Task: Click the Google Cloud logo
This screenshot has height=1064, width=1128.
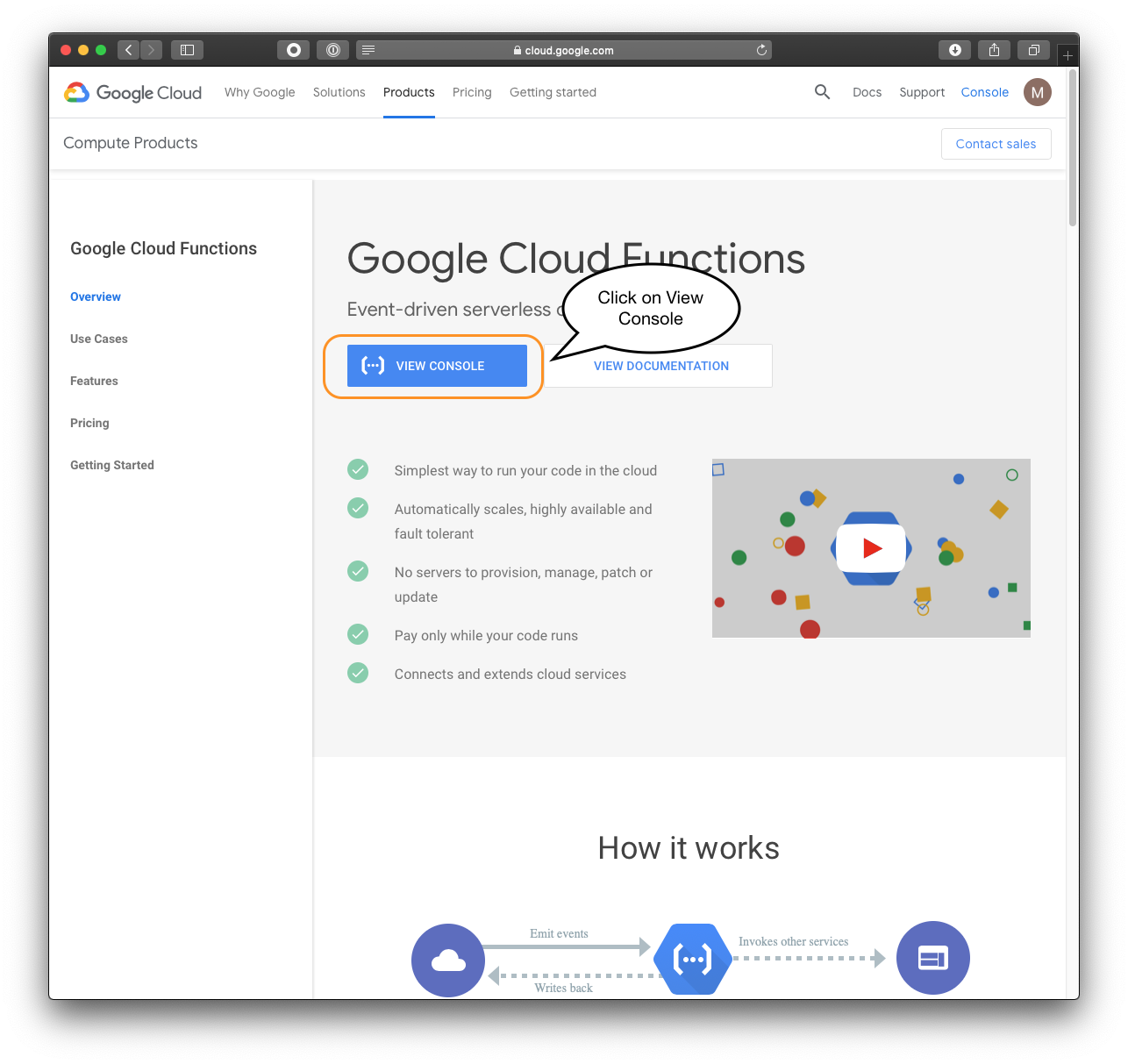Action: coord(132,92)
